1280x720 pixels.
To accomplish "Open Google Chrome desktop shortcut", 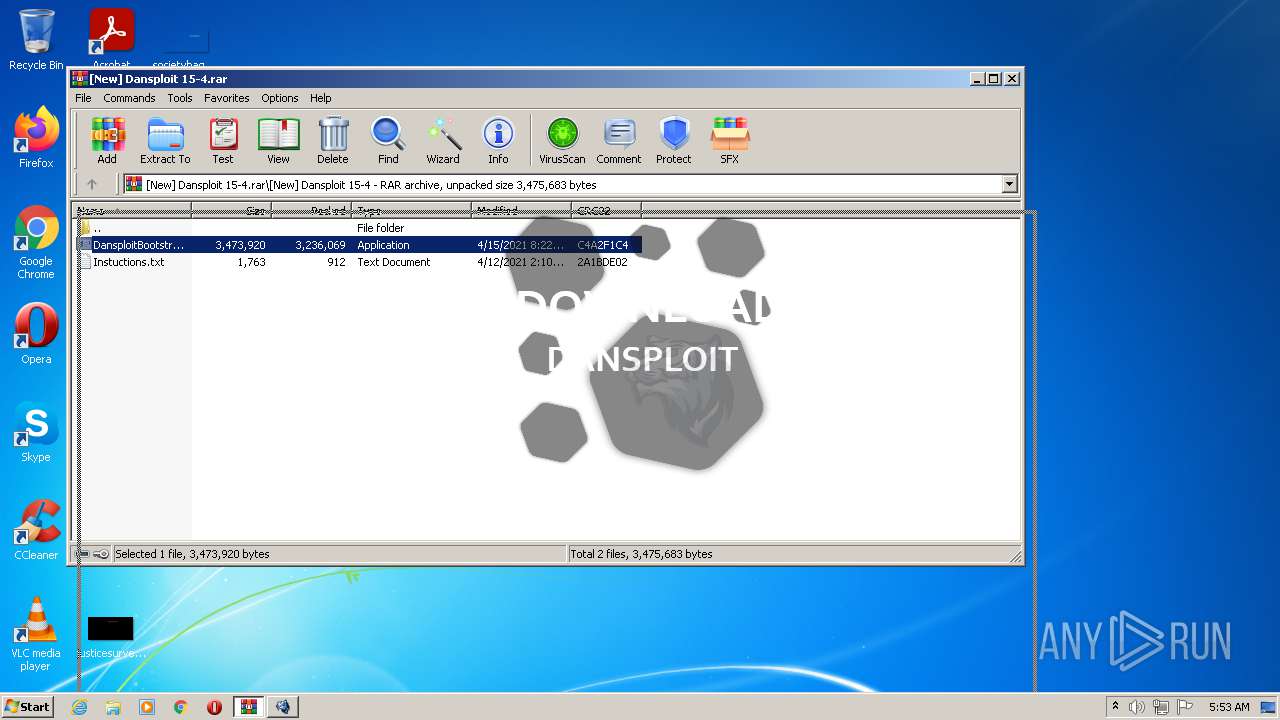I will 36,243.
